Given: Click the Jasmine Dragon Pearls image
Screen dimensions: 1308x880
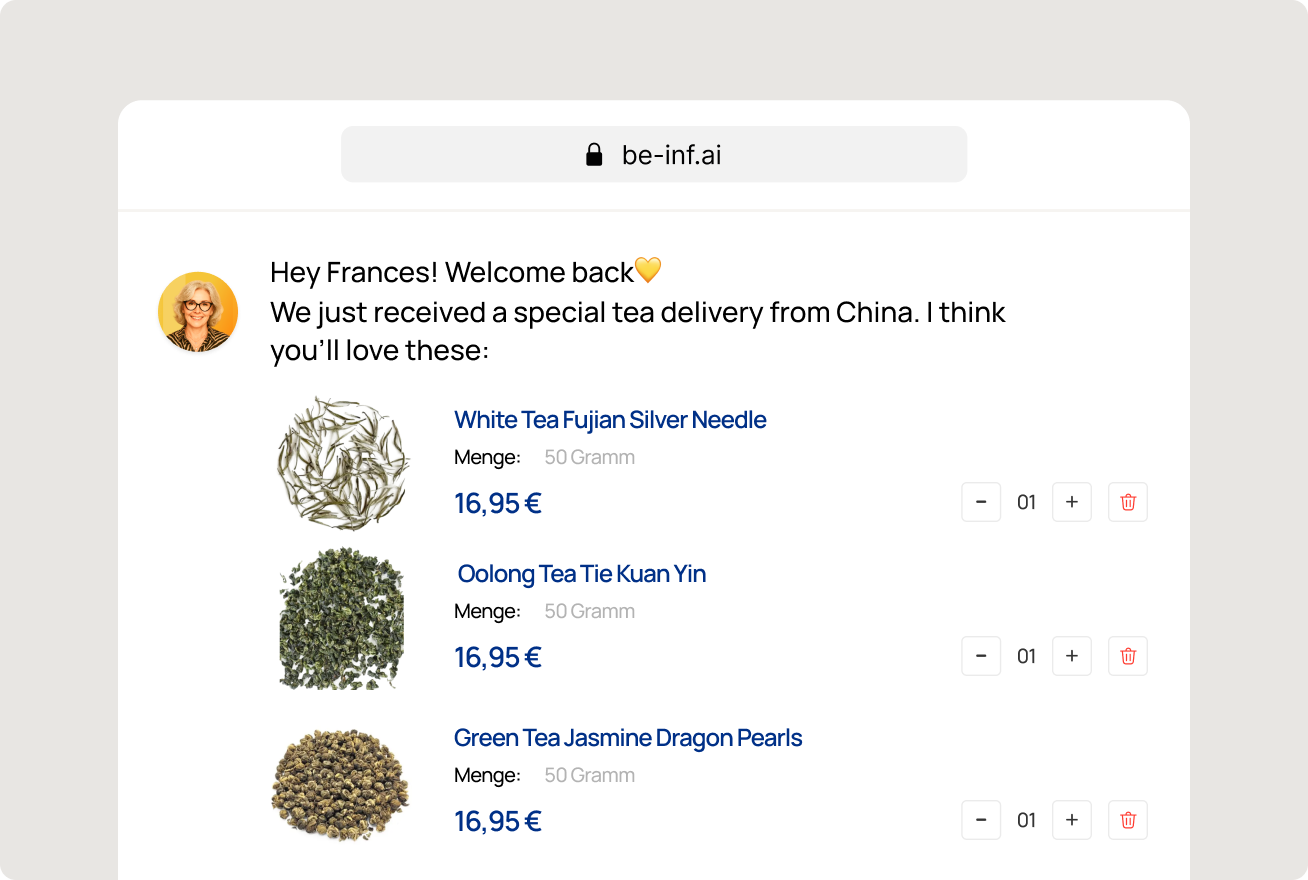Looking at the screenshot, I should click(x=340, y=785).
